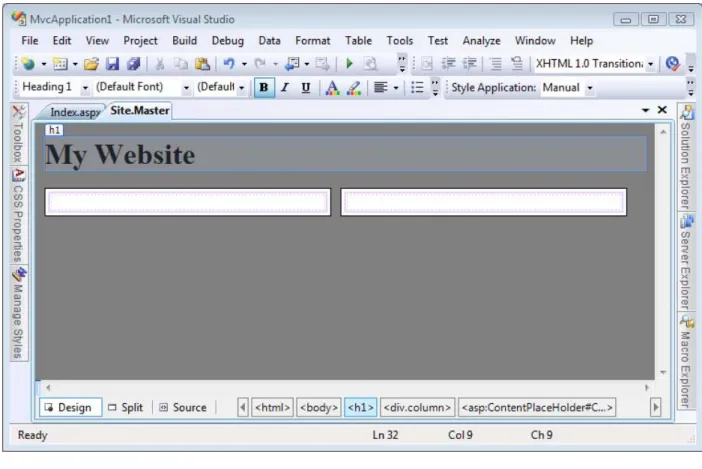Open the File menu

(x=30, y=41)
